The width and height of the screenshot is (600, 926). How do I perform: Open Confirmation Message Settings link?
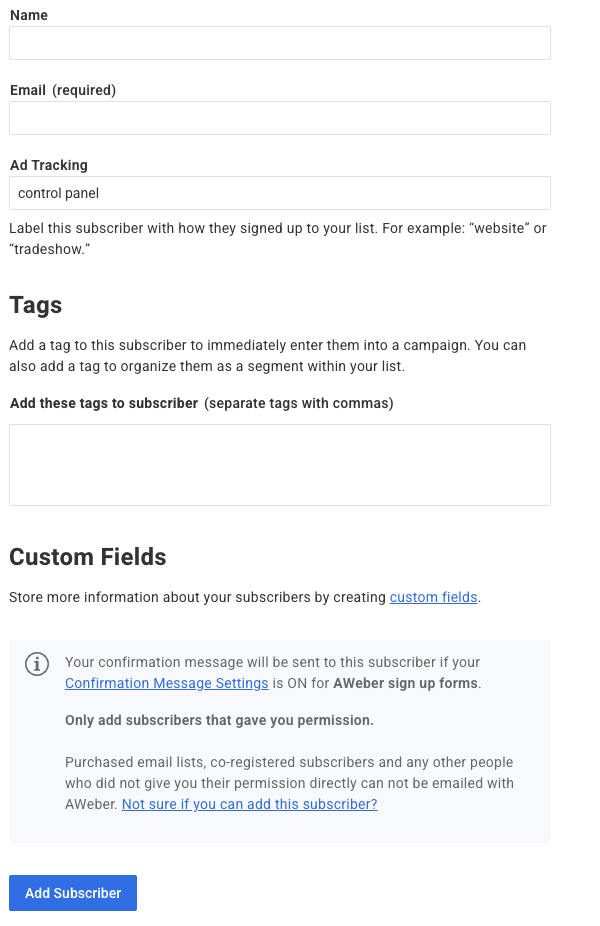pyautogui.click(x=167, y=684)
